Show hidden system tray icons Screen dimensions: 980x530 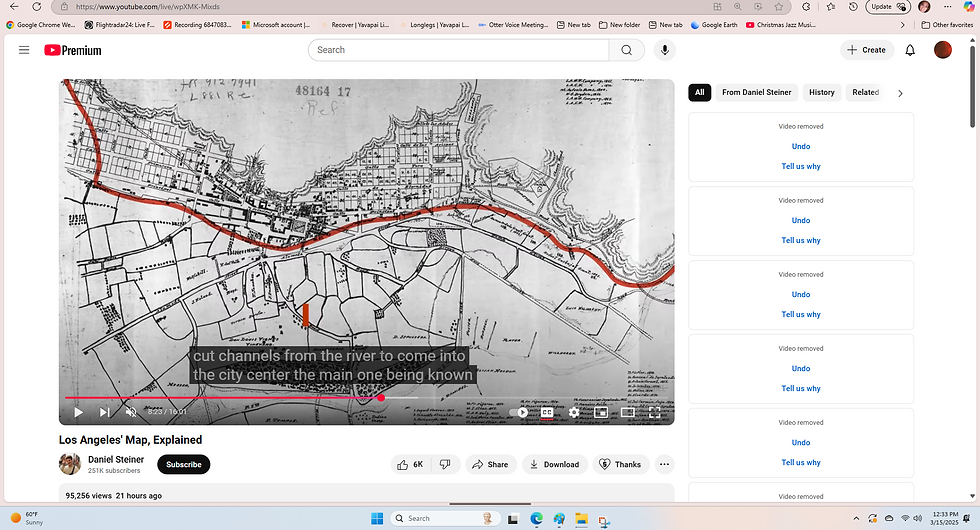tap(856, 519)
